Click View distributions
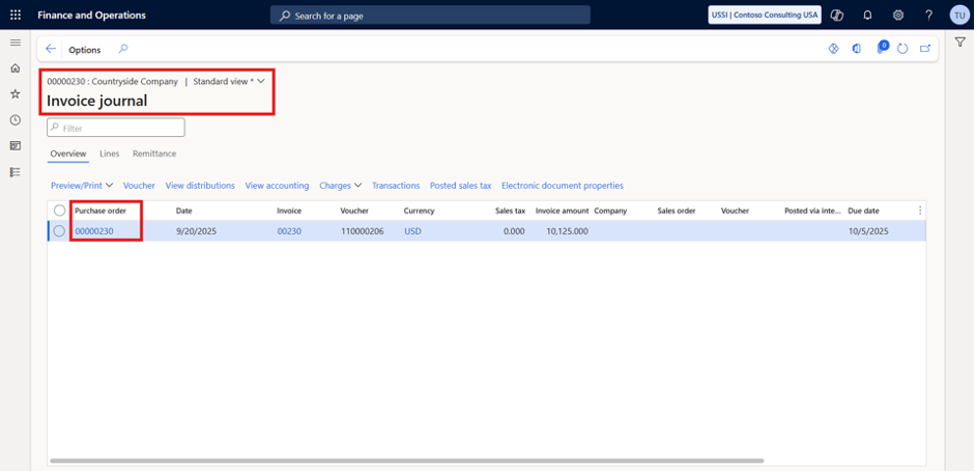 point(200,186)
